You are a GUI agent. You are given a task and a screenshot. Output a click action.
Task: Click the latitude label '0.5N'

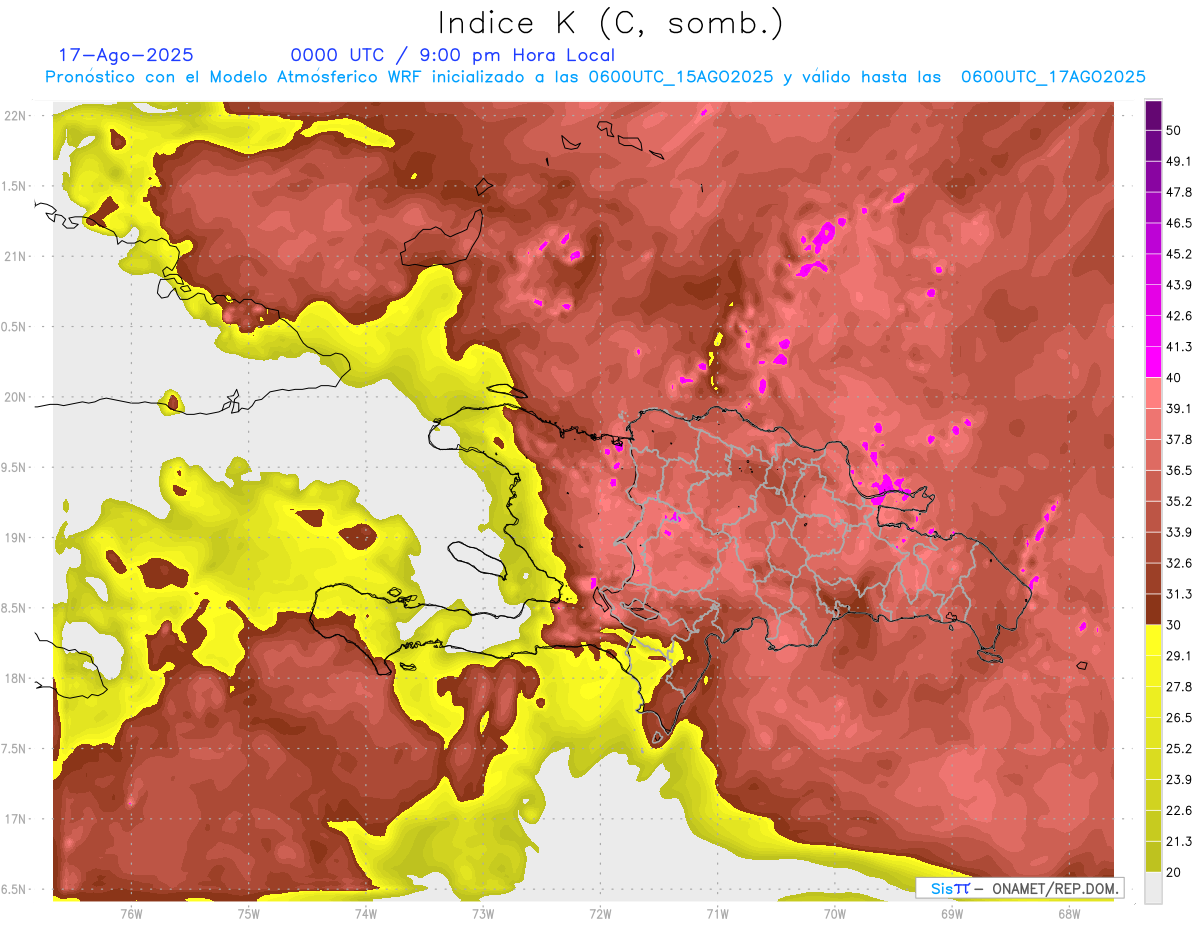[x=13, y=327]
